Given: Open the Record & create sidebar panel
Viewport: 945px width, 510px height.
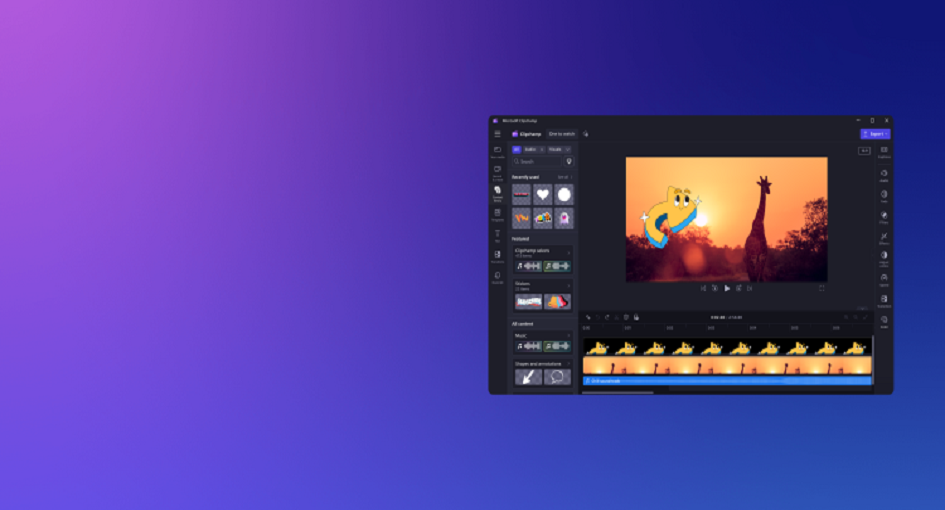Looking at the screenshot, I should click(x=497, y=173).
